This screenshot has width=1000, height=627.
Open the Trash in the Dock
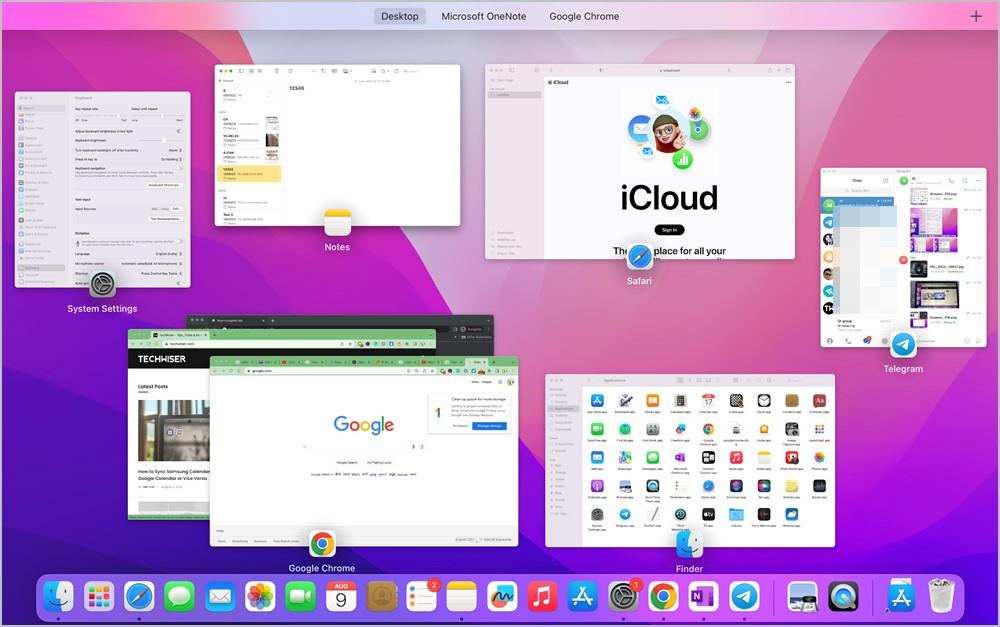(941, 596)
